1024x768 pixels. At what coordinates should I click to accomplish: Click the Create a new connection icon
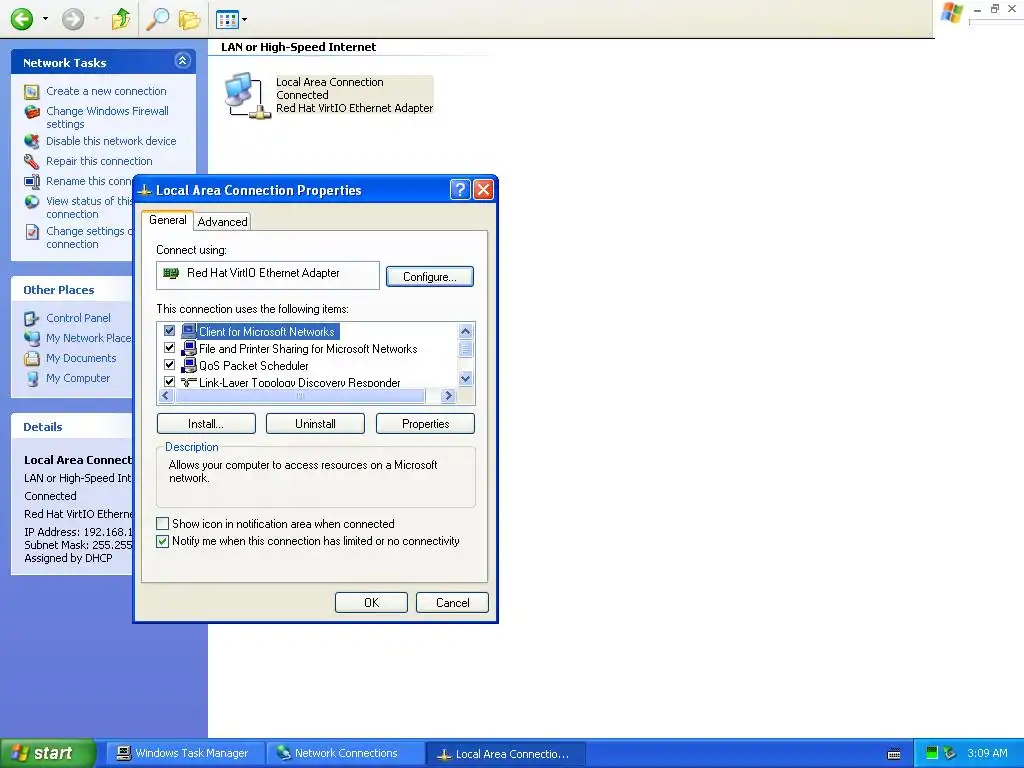31,91
